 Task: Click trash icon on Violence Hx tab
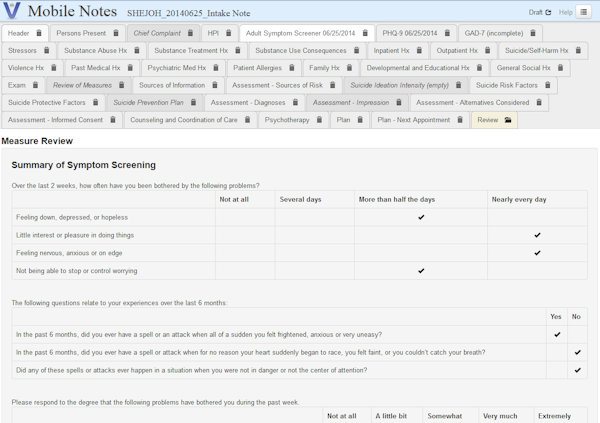[x=54, y=68]
